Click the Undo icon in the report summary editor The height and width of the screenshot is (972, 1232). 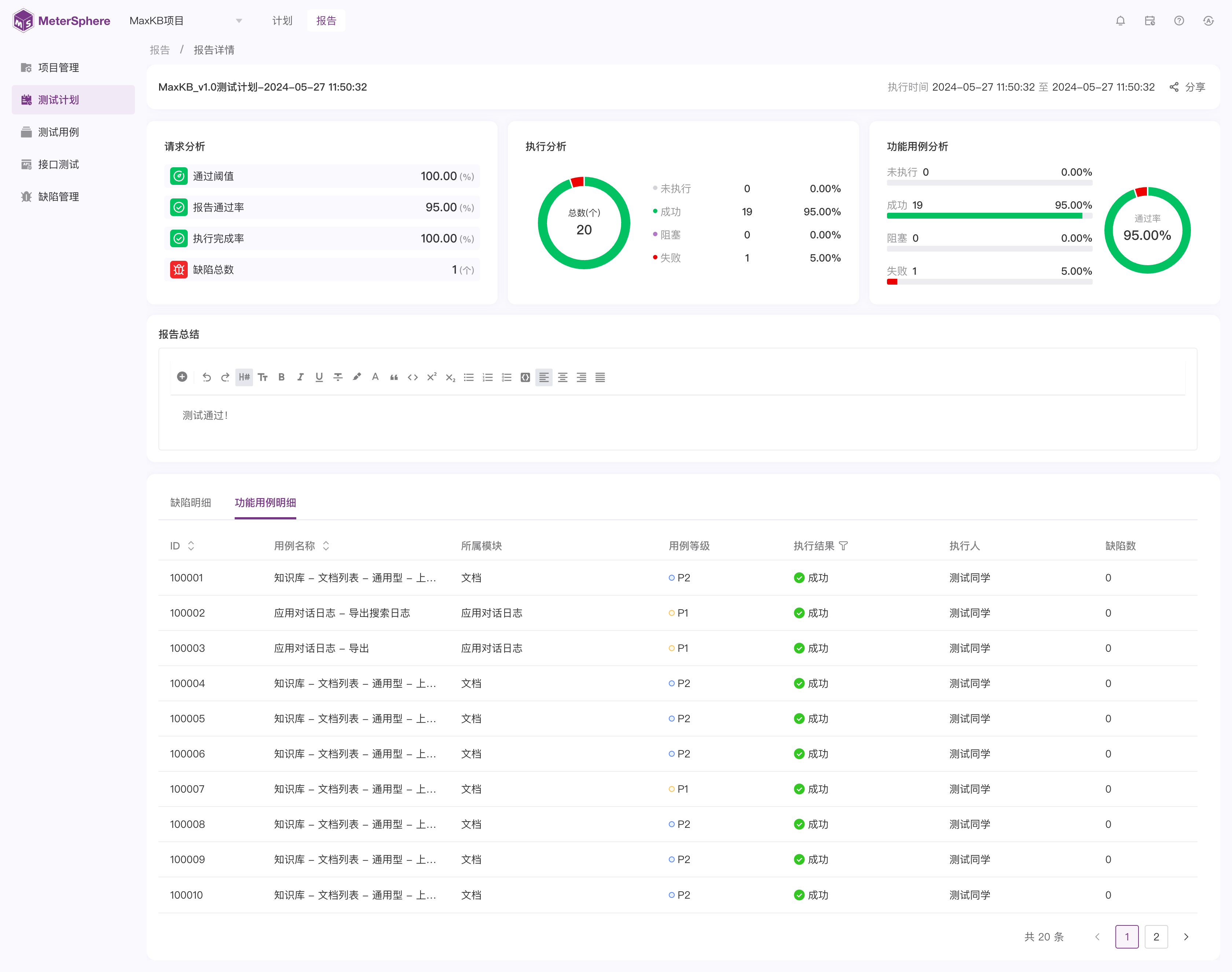(206, 377)
